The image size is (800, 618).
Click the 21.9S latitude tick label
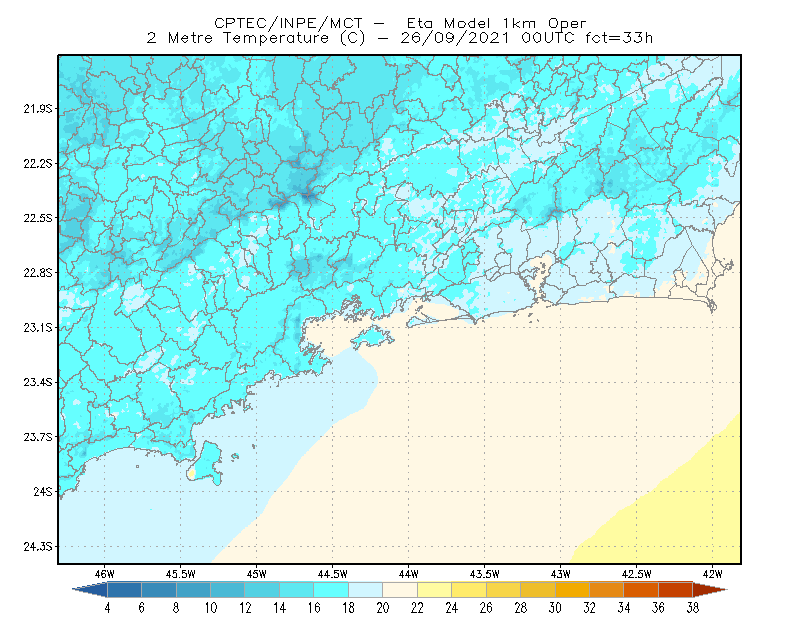pos(38,108)
